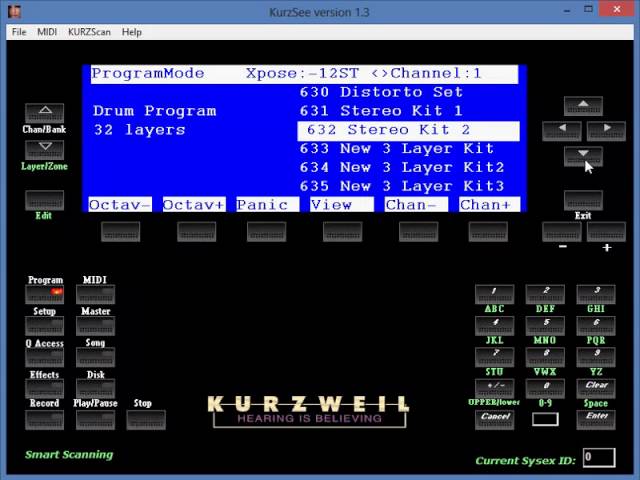Select Program mode button

[44, 294]
